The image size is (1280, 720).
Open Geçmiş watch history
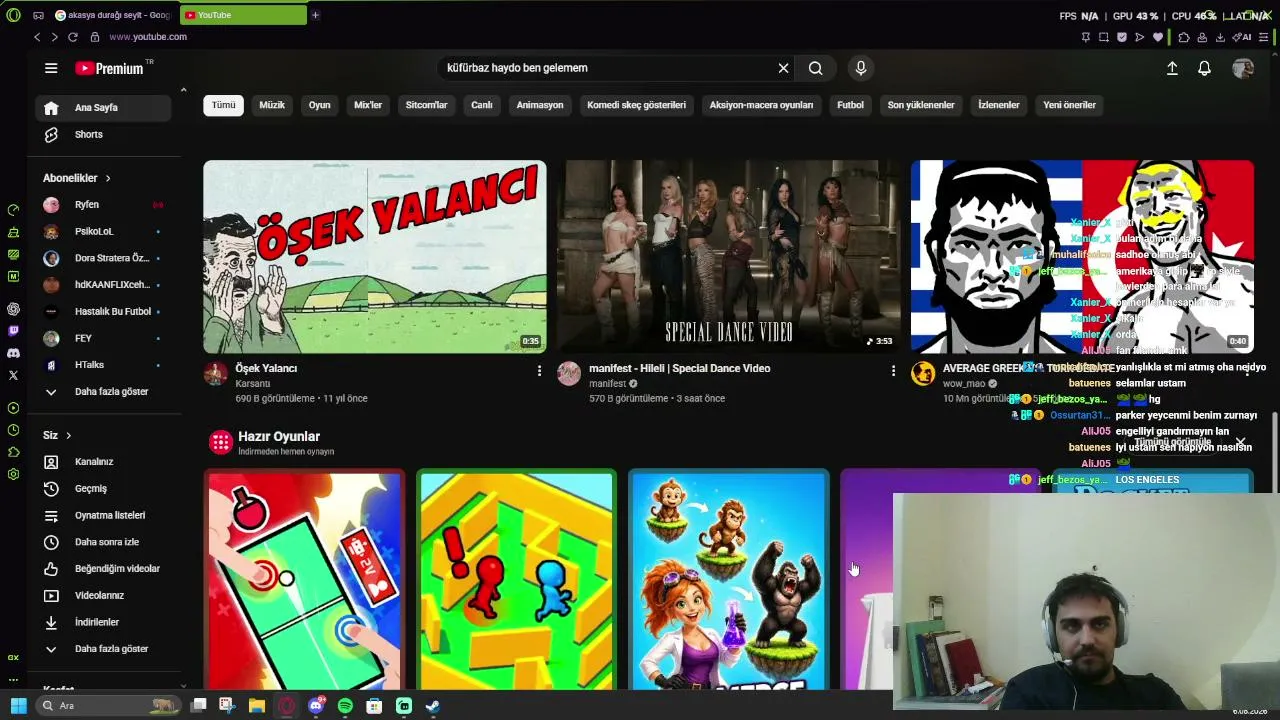pyautogui.click(x=103, y=489)
